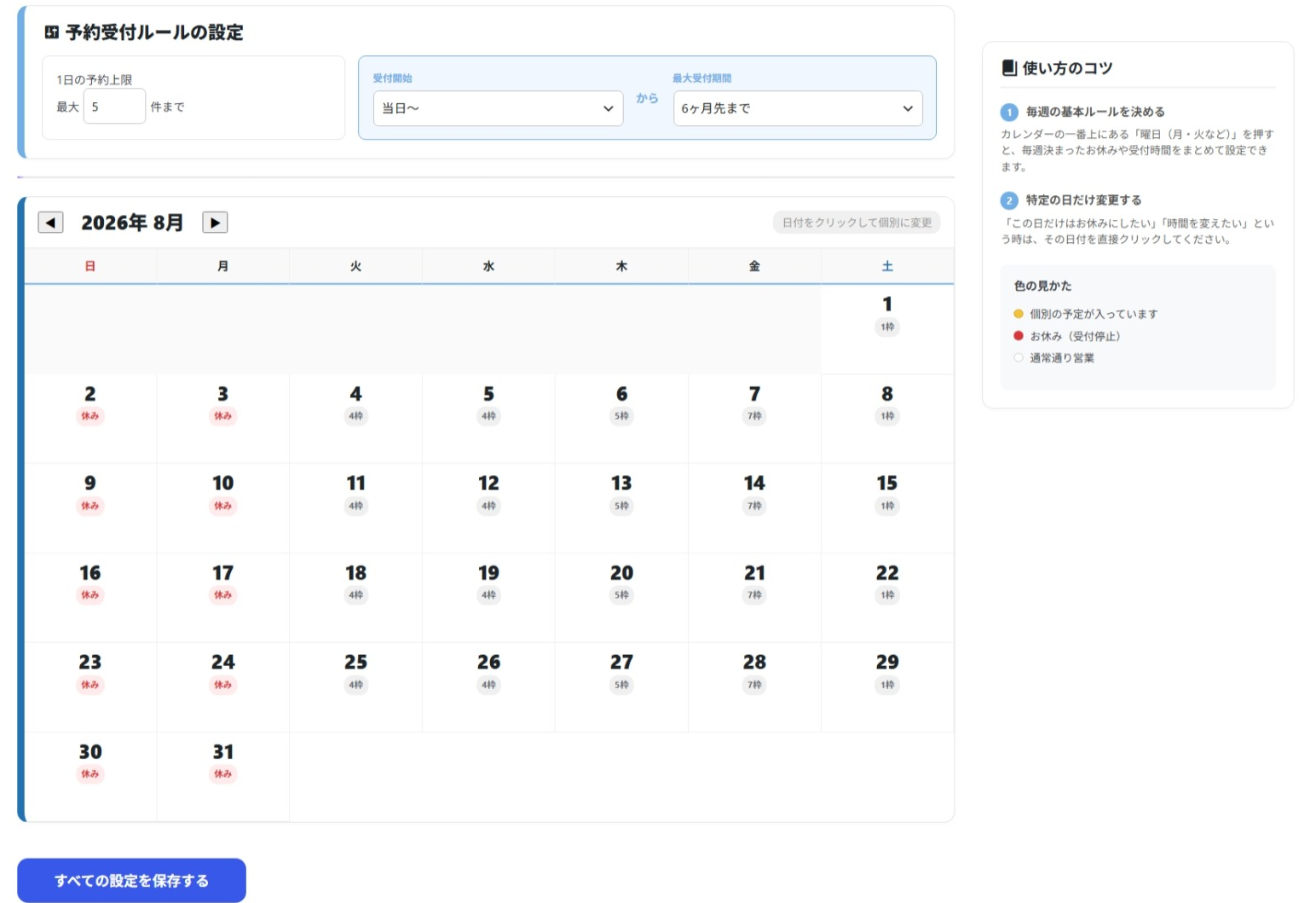Select the 日 weekday header
Viewport: 1316px width, 903px height.
90,266
